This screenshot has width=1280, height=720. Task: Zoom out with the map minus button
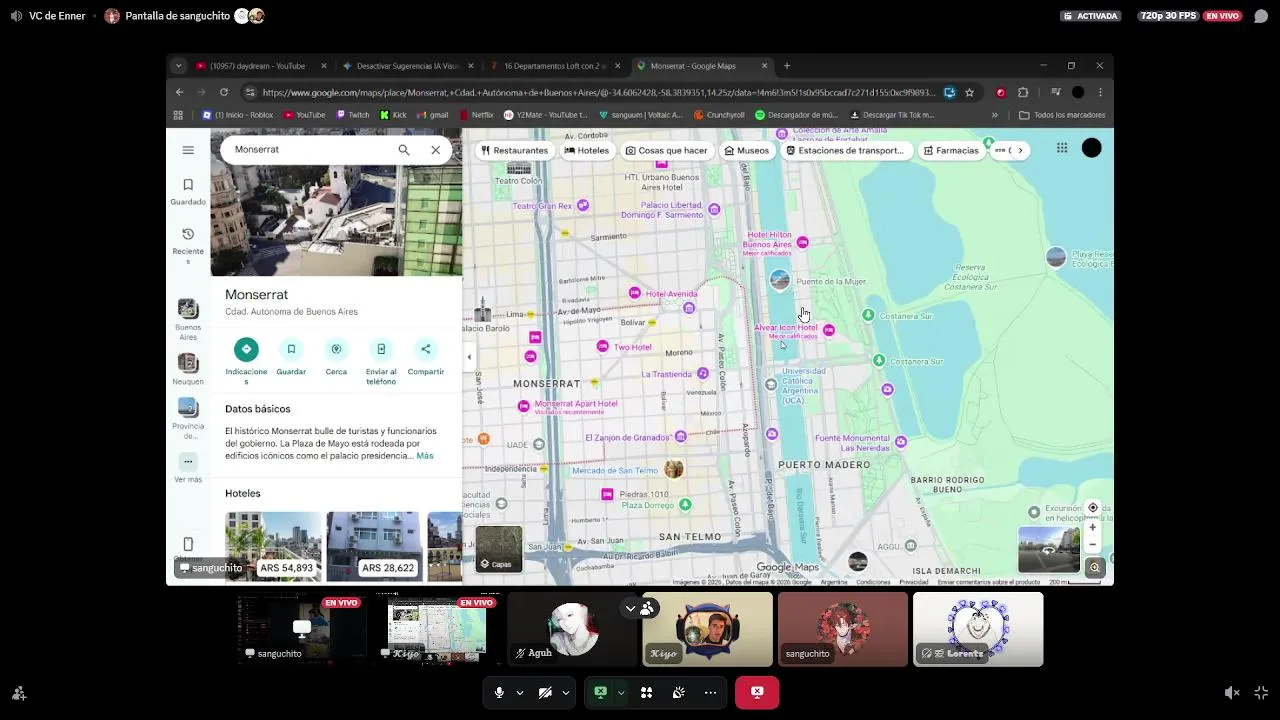(x=1093, y=545)
